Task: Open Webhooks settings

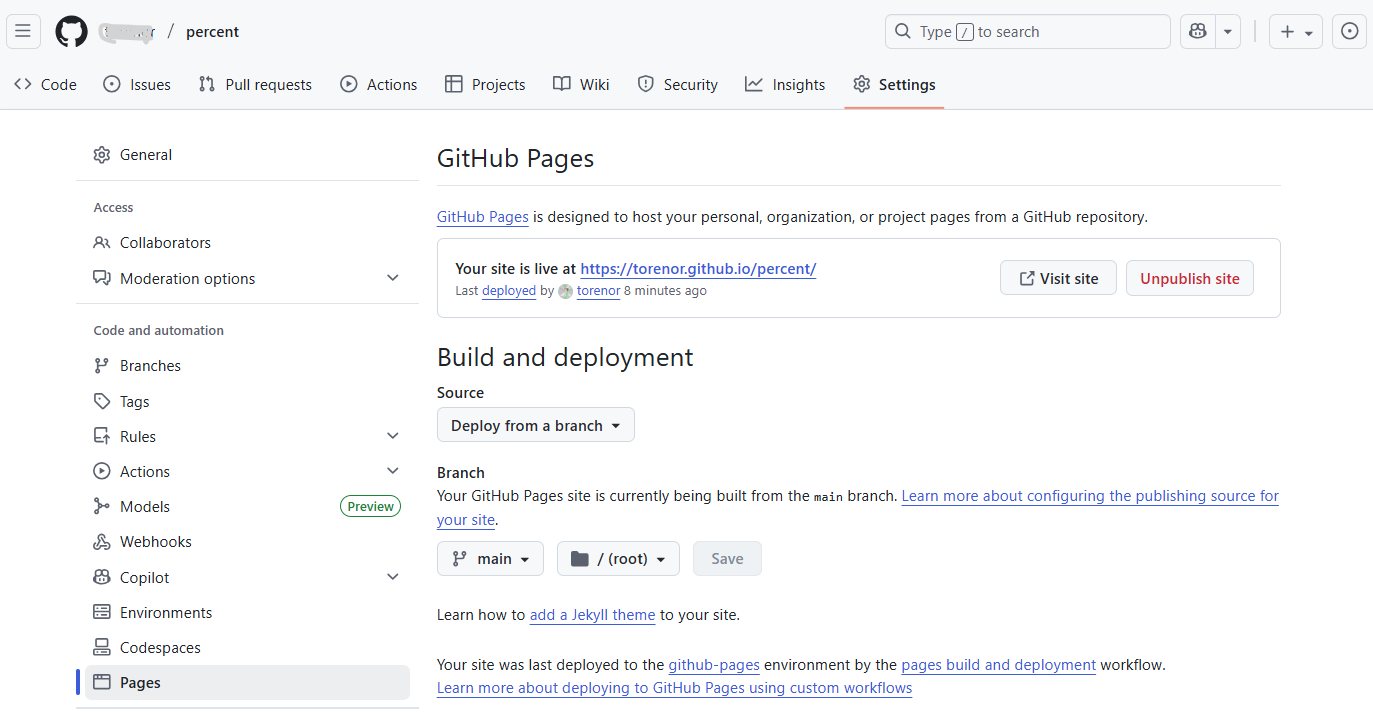Action: pos(247,541)
